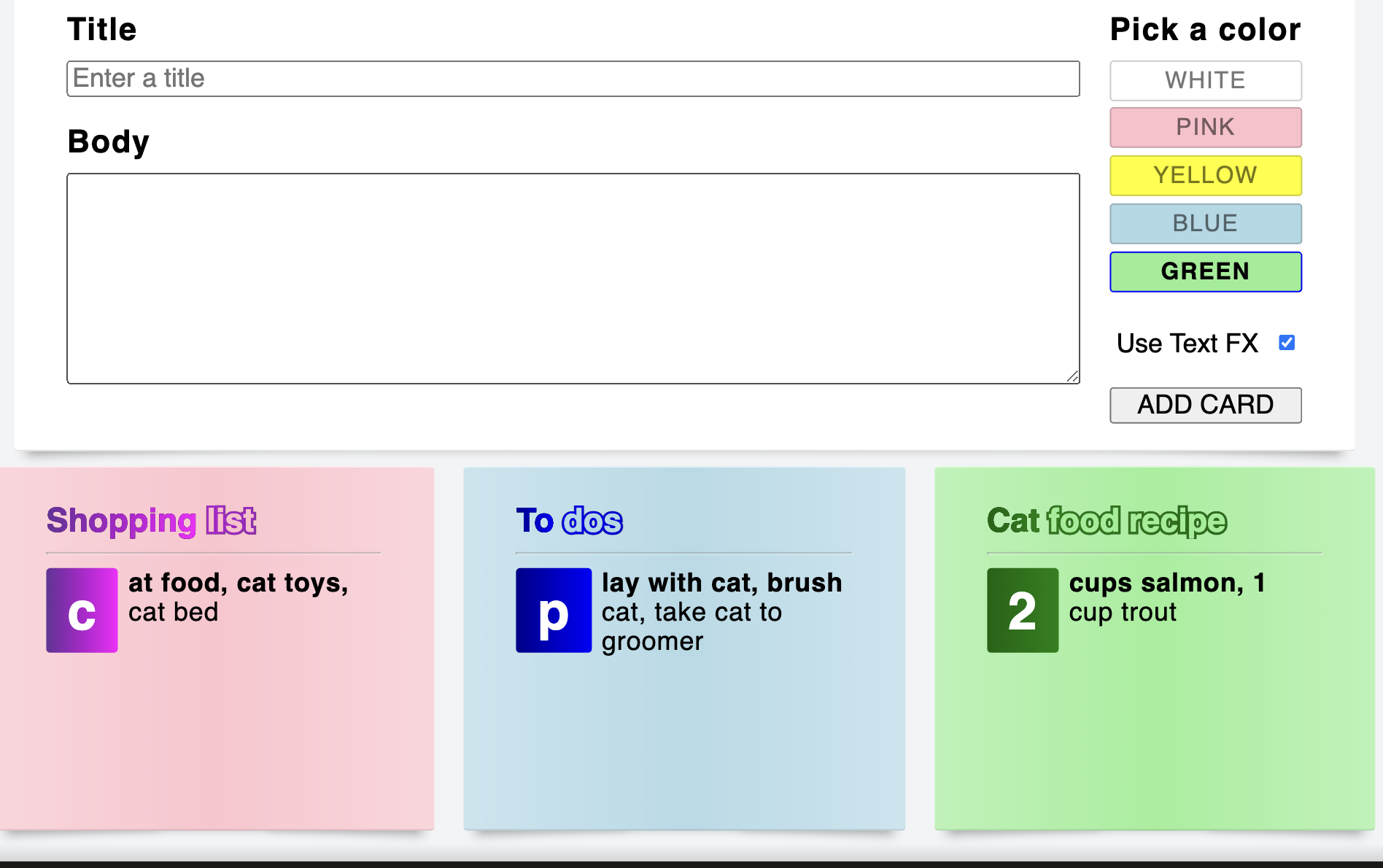Viewport: 1383px width, 868px height.
Task: Click the To dos card heading
Action: click(569, 521)
